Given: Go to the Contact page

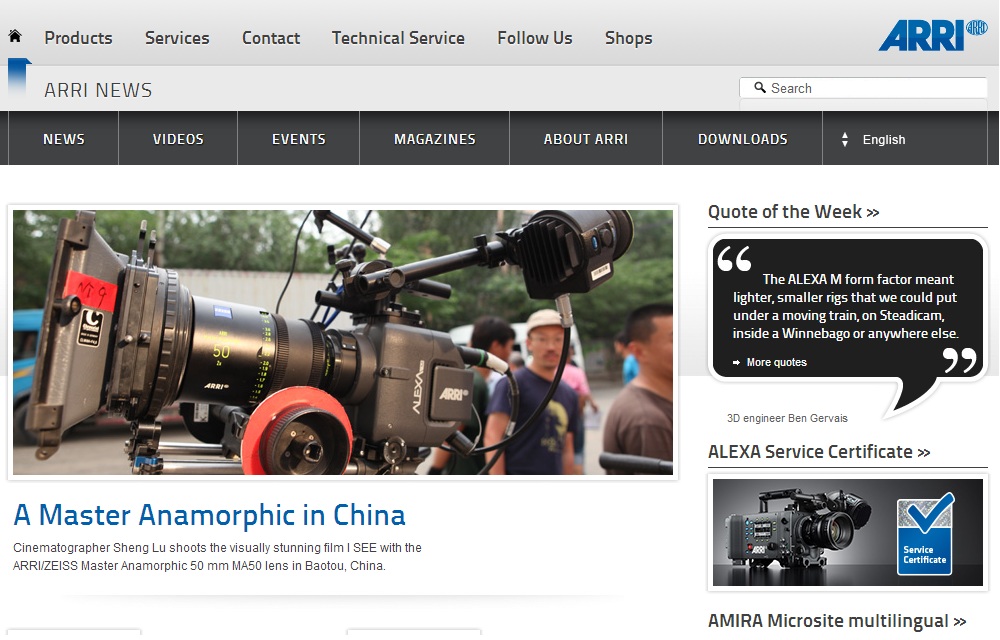Looking at the screenshot, I should tap(271, 38).
